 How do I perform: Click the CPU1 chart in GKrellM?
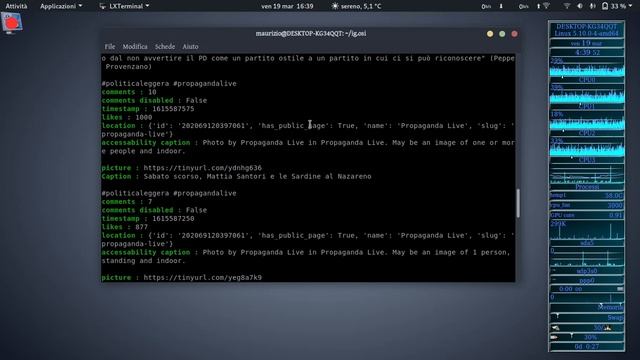pos(587,94)
